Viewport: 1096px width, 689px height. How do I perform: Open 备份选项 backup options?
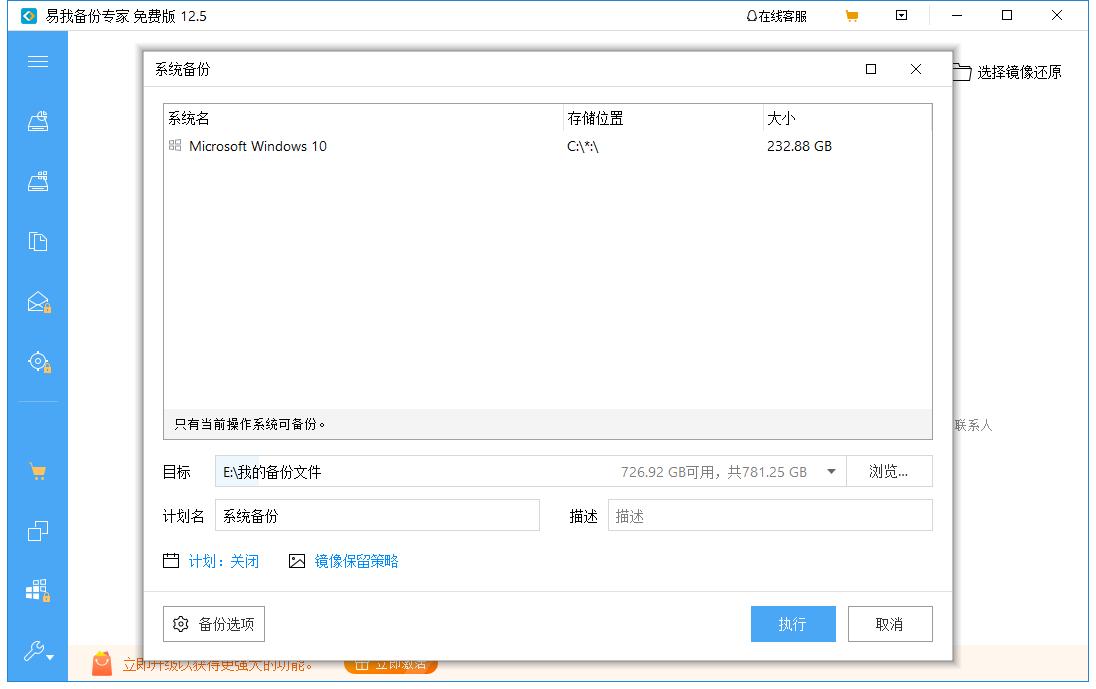point(214,623)
